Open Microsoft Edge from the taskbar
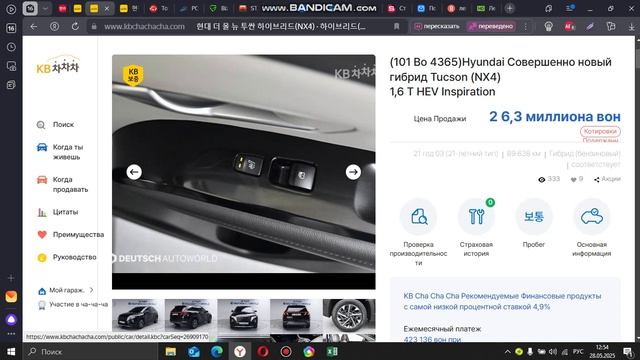The image size is (640, 360). coord(217,351)
